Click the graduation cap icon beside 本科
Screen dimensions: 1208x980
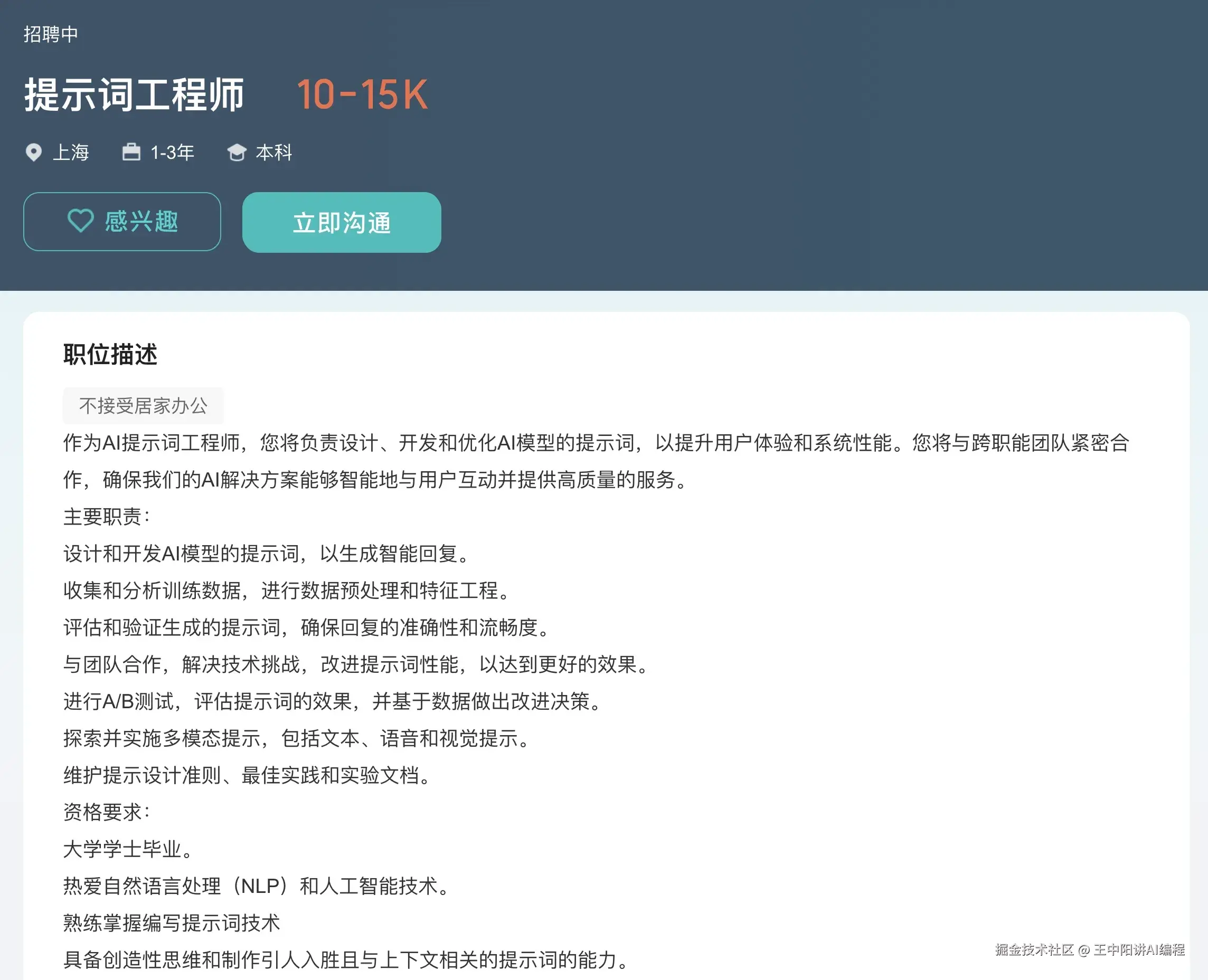coord(237,153)
